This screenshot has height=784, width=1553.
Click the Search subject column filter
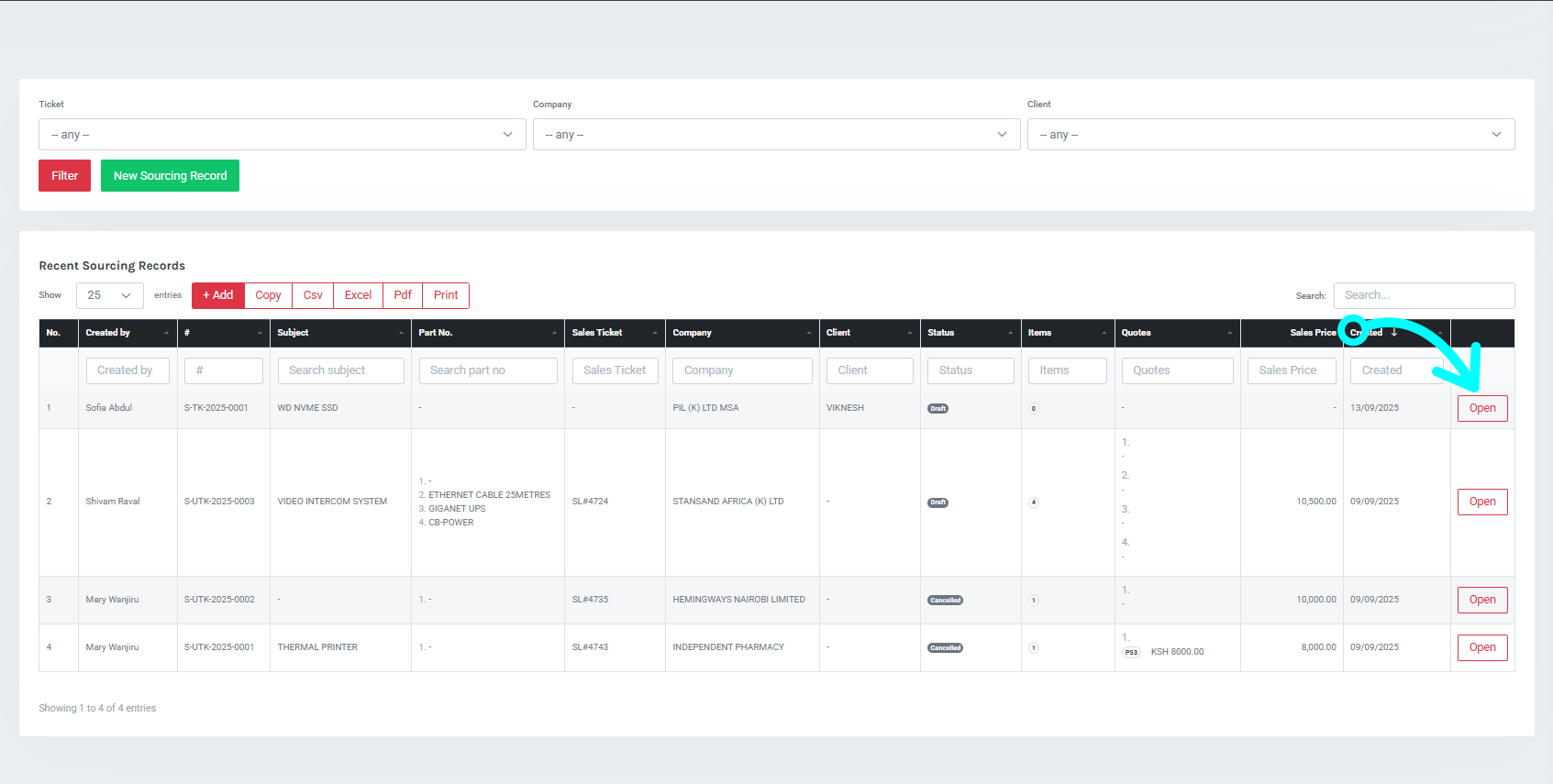[340, 370]
